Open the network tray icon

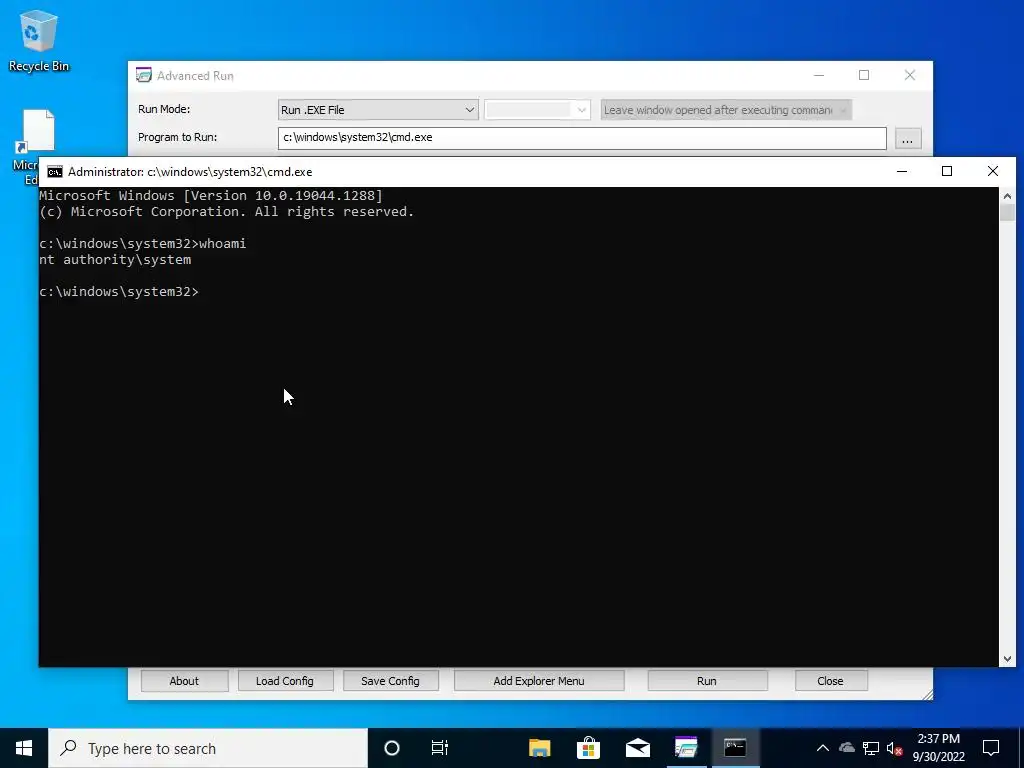[871, 748]
